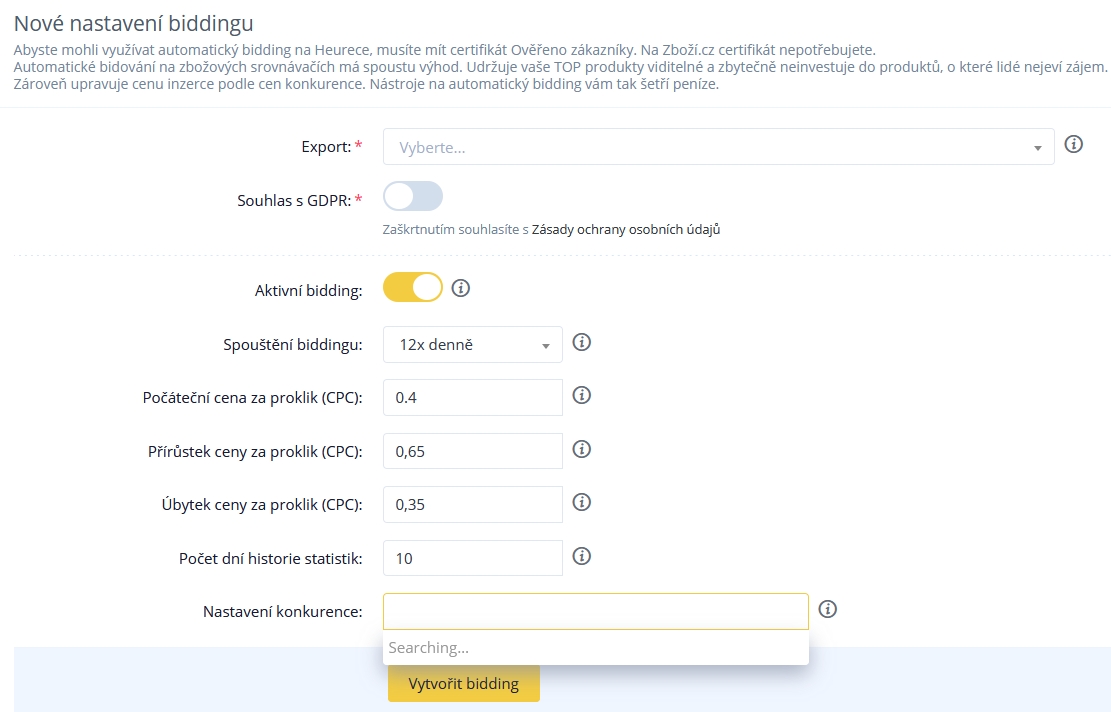Enable the Souhlas s GDPR toggle
The image size is (1111, 712).
[x=413, y=197]
